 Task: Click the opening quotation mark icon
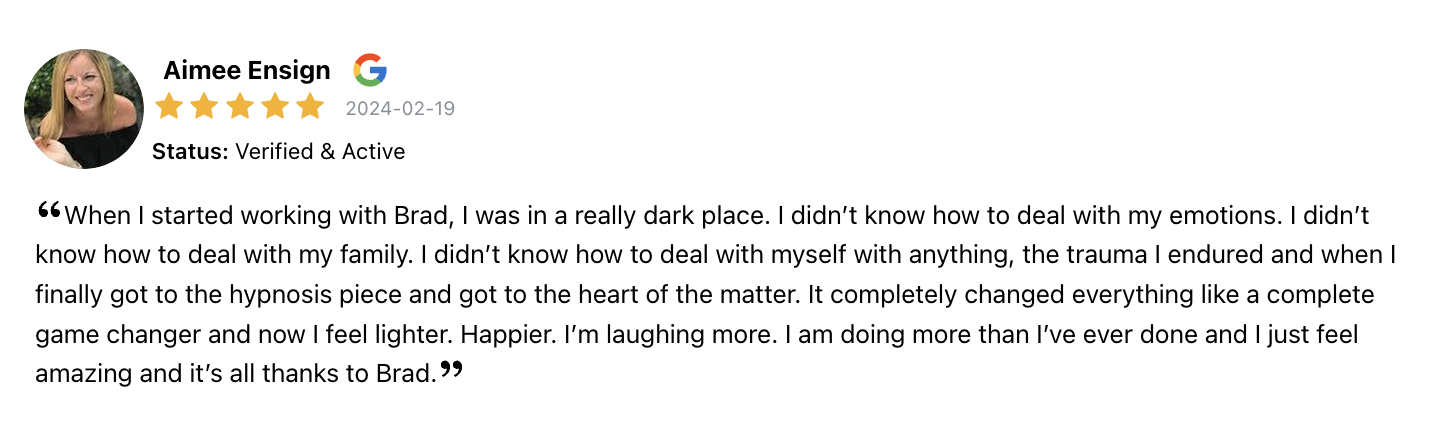48,209
